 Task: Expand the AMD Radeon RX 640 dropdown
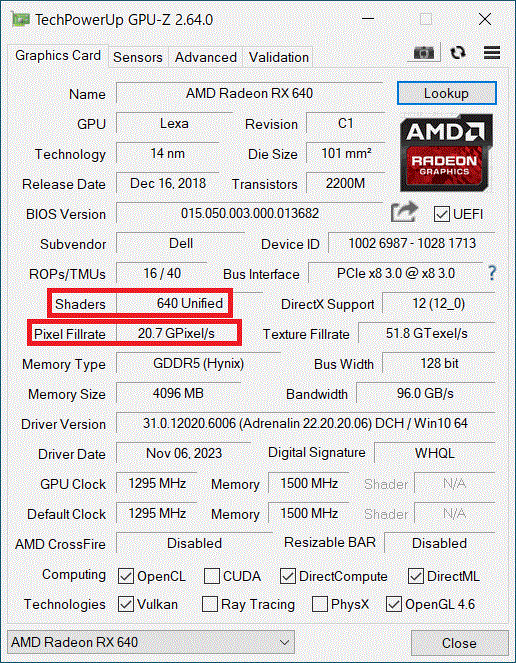pyautogui.click(x=151, y=642)
